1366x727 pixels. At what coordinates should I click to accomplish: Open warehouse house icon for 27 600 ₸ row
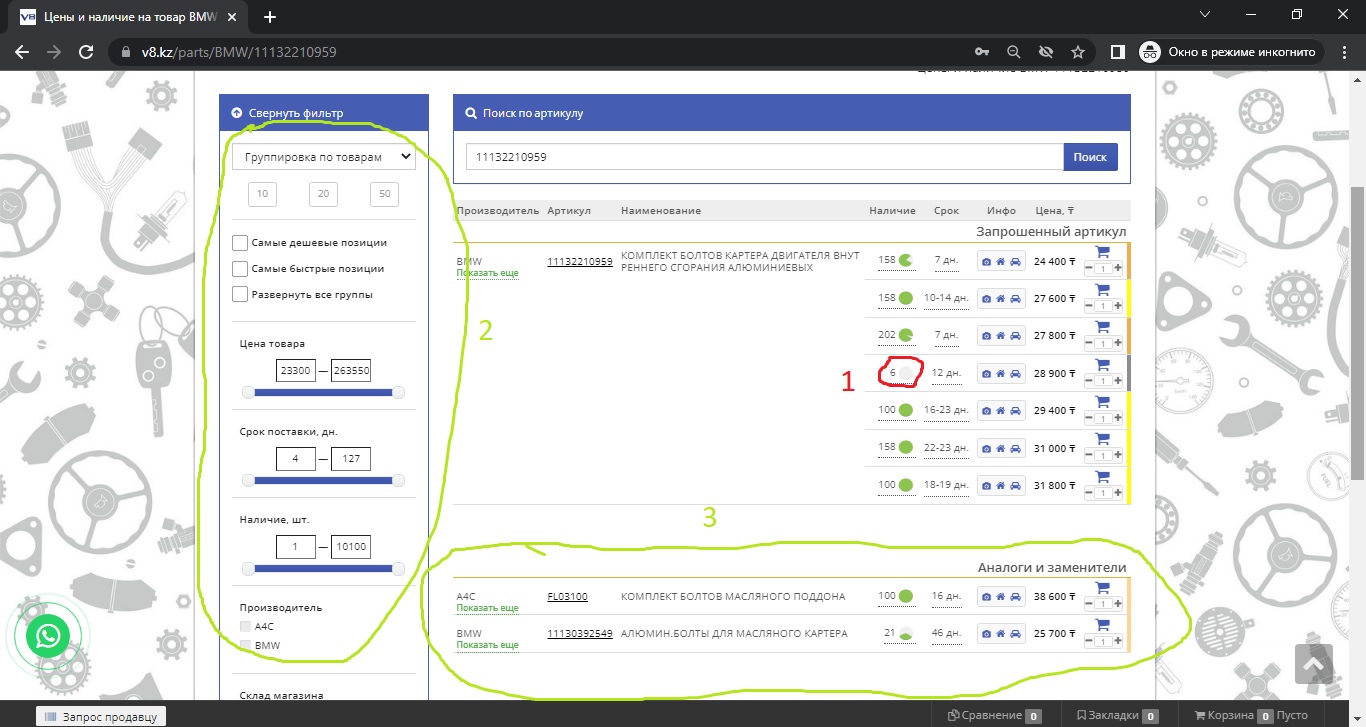click(1001, 298)
